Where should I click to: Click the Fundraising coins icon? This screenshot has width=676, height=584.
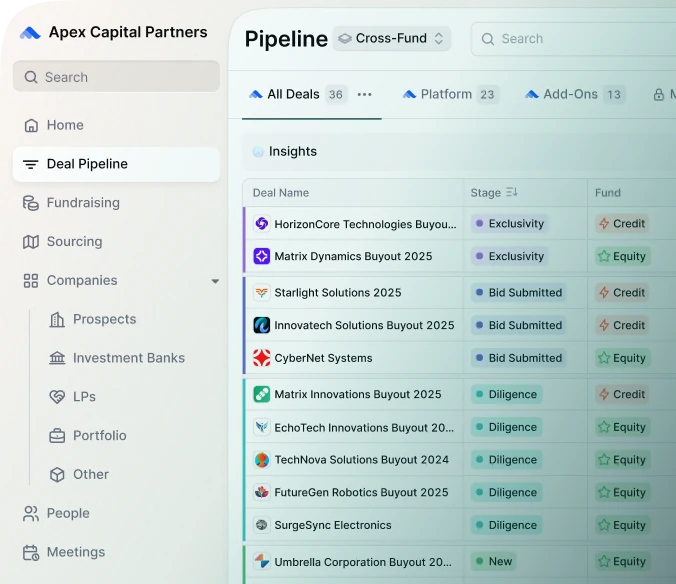pos(31,203)
